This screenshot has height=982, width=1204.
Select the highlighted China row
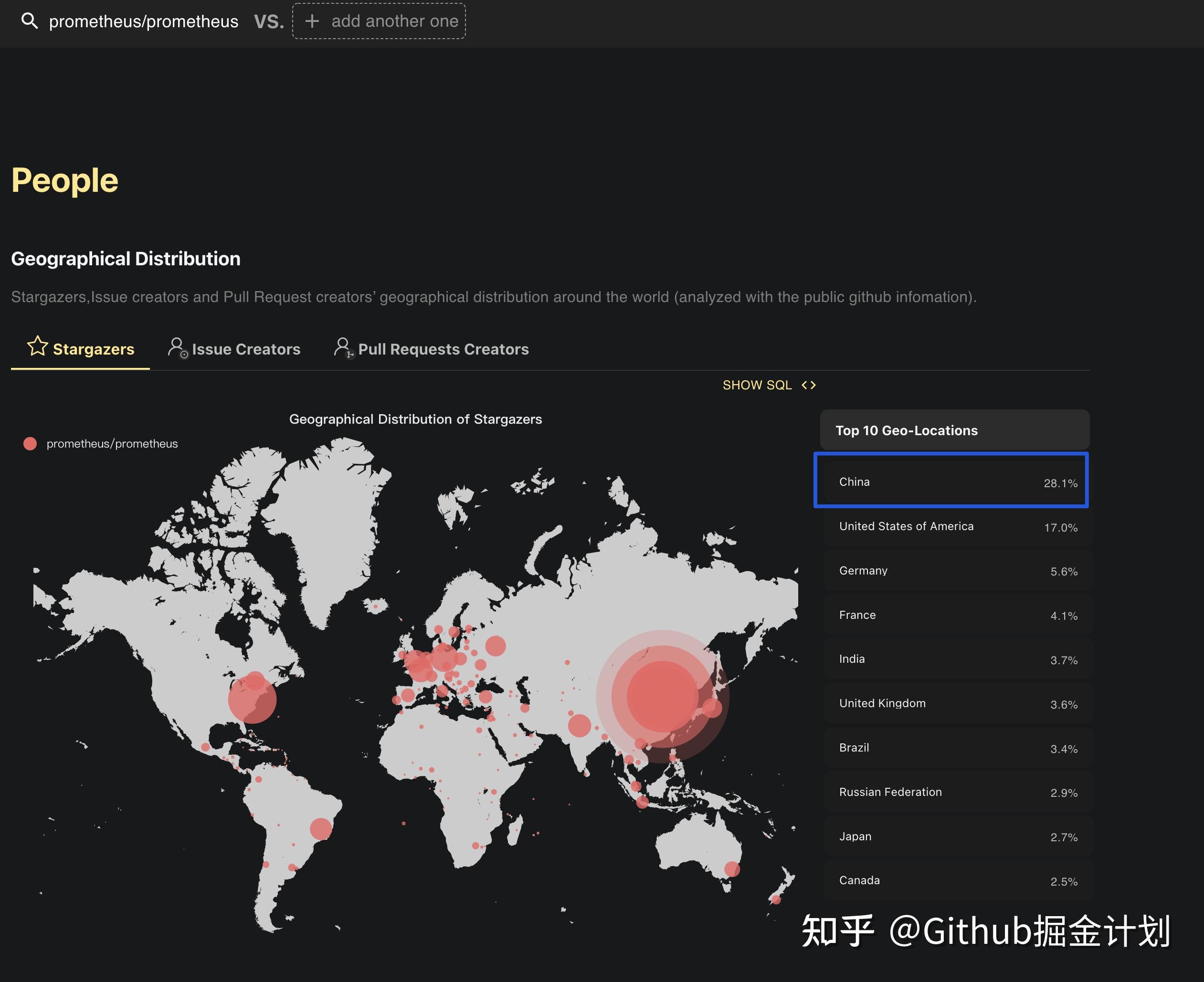(953, 481)
